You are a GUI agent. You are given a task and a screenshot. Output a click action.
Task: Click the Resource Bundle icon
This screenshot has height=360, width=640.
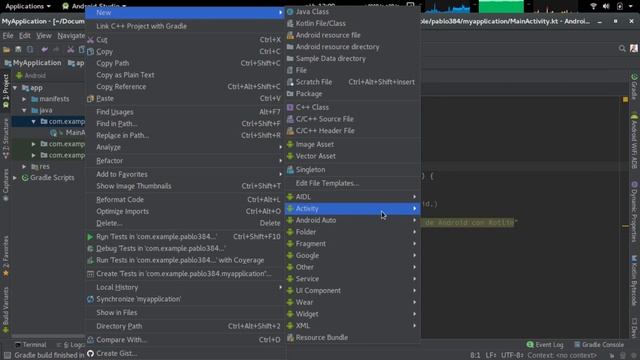tap(290, 338)
